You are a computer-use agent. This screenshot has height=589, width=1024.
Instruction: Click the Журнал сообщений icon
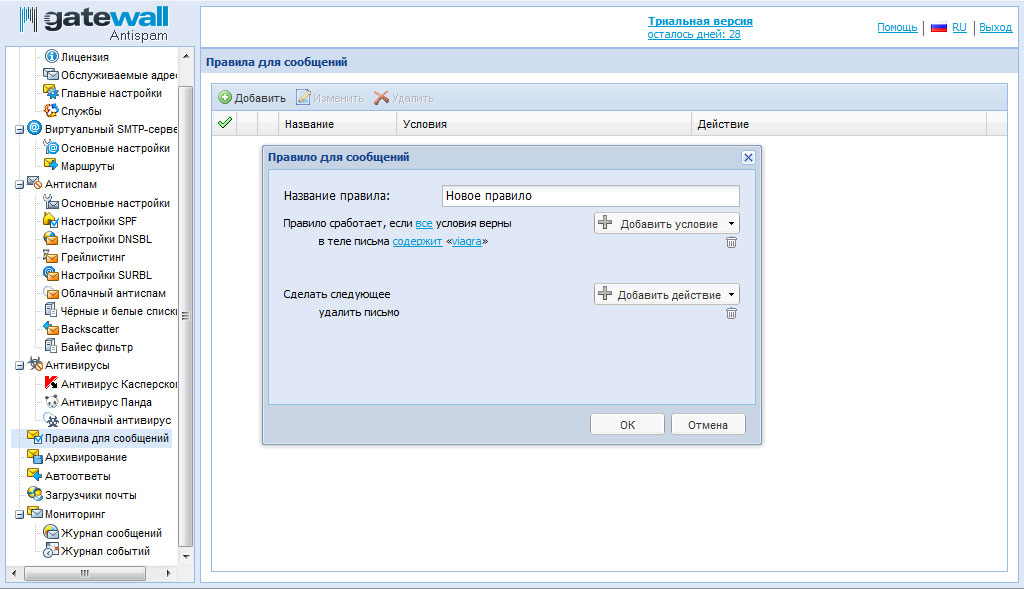click(x=51, y=532)
